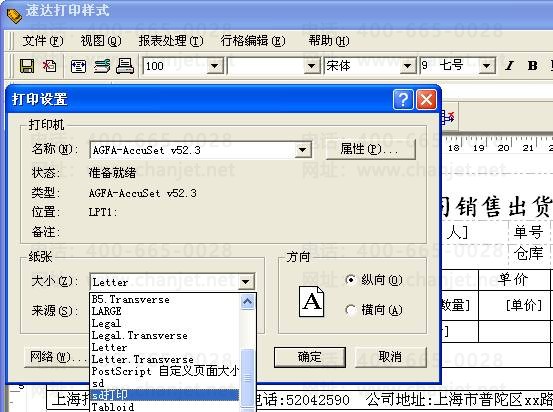Click the 确定 button
The height and width of the screenshot is (412, 553).
[310, 357]
